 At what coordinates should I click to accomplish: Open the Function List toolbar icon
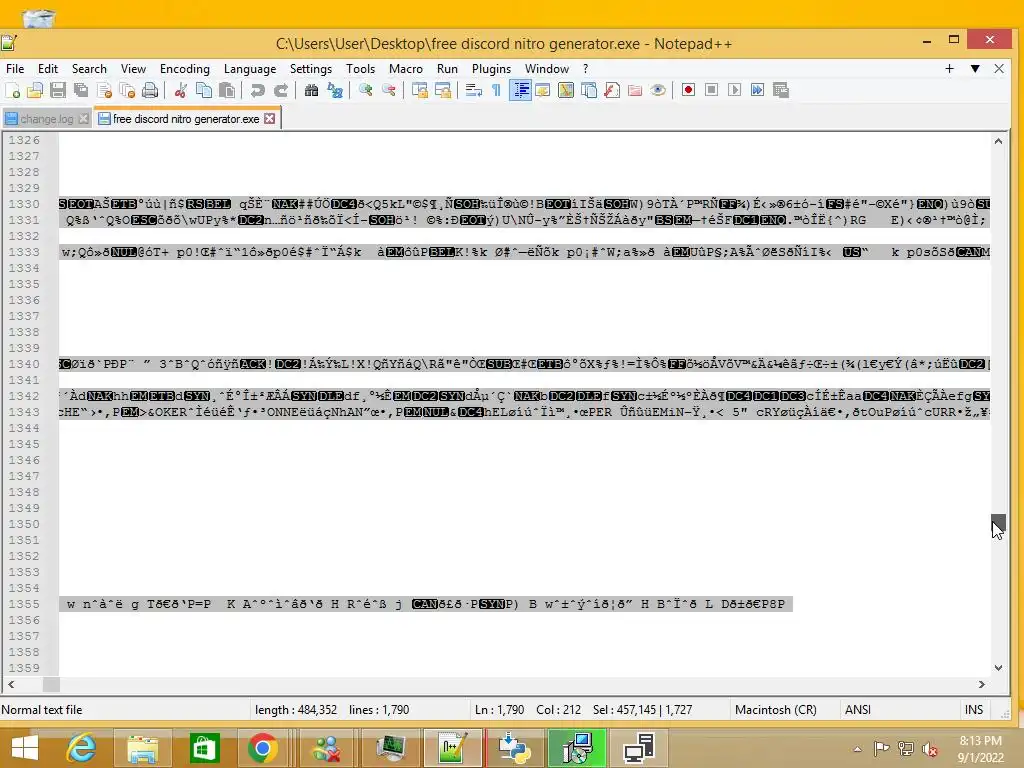[612, 90]
